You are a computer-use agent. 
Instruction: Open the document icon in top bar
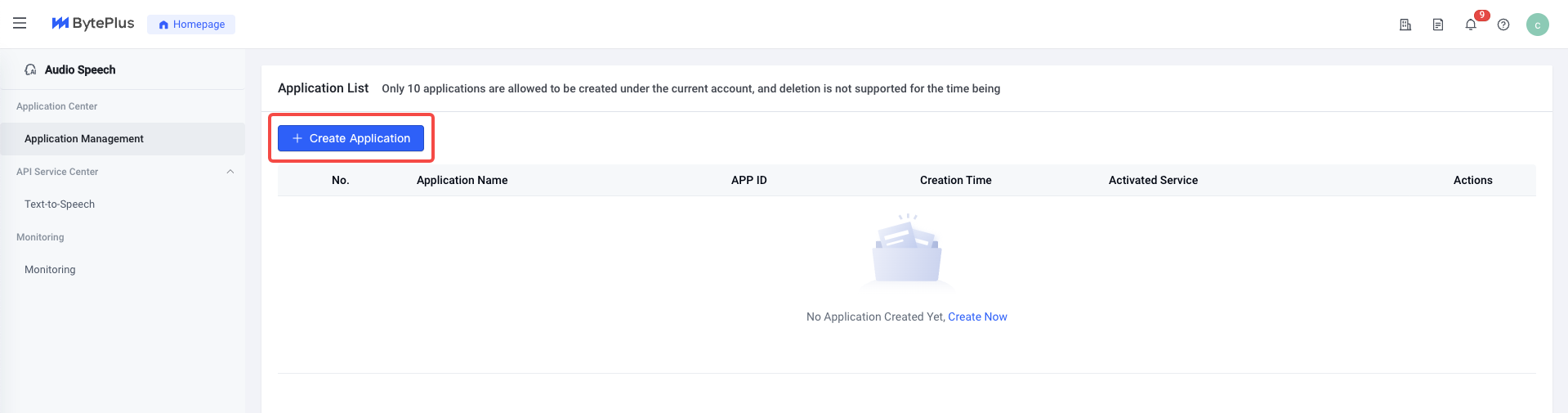[x=1438, y=25]
